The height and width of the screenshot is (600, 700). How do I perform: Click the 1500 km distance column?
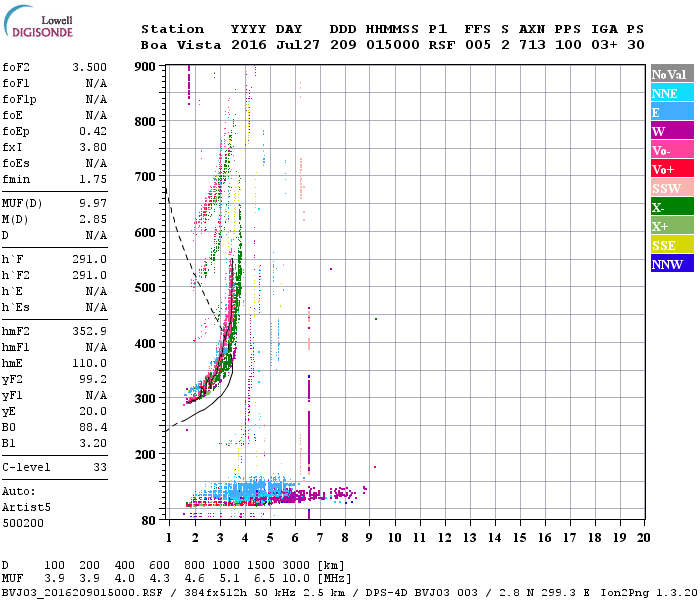(261, 566)
